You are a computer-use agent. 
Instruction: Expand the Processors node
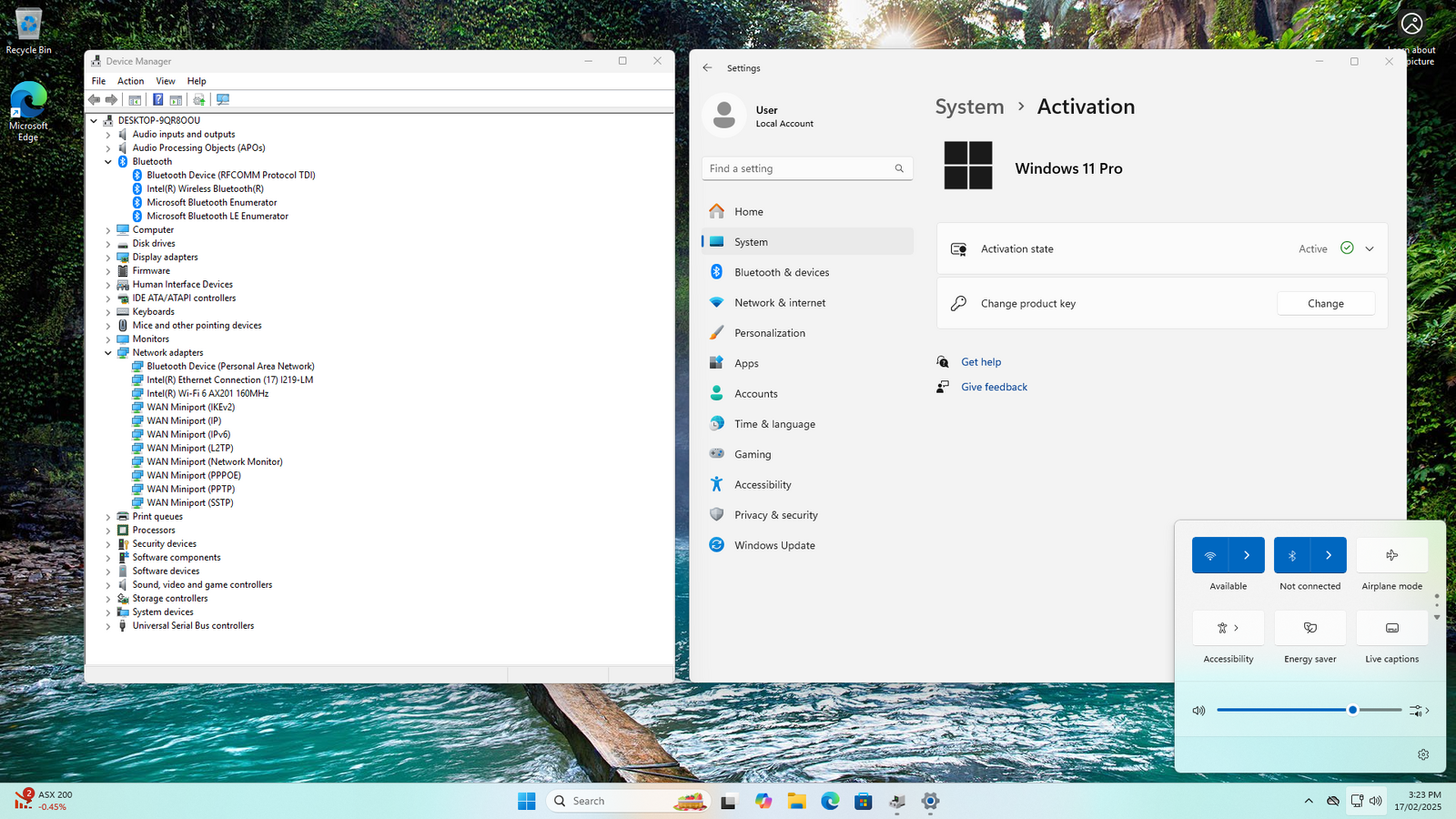(108, 531)
